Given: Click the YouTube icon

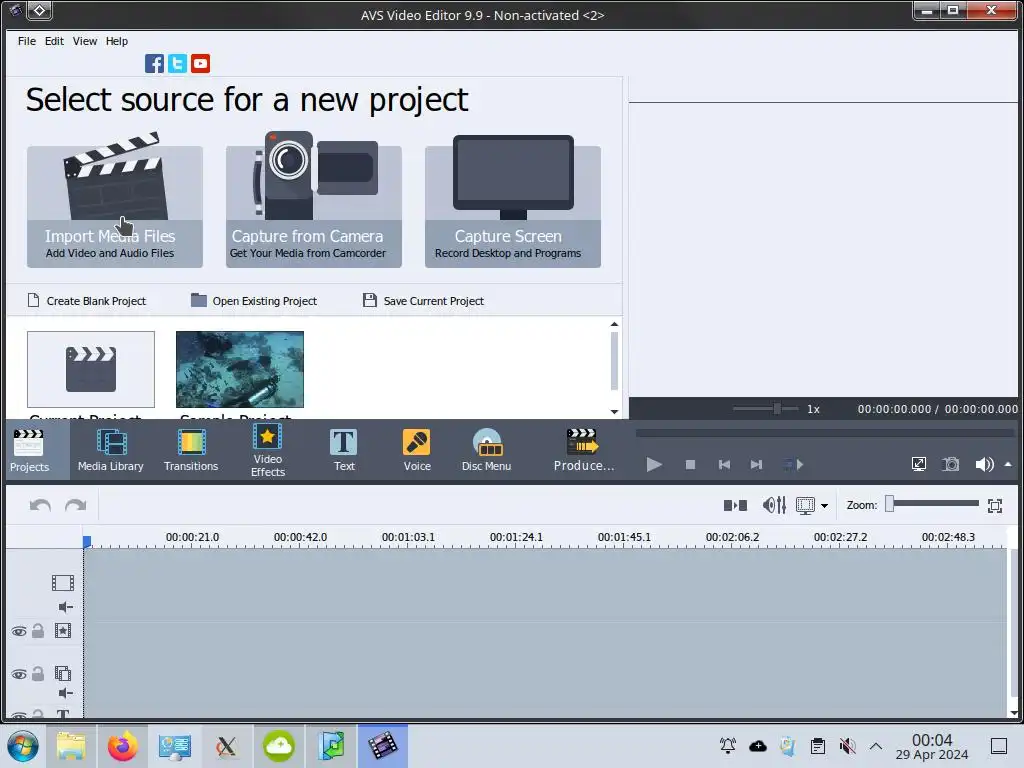Looking at the screenshot, I should coord(200,63).
